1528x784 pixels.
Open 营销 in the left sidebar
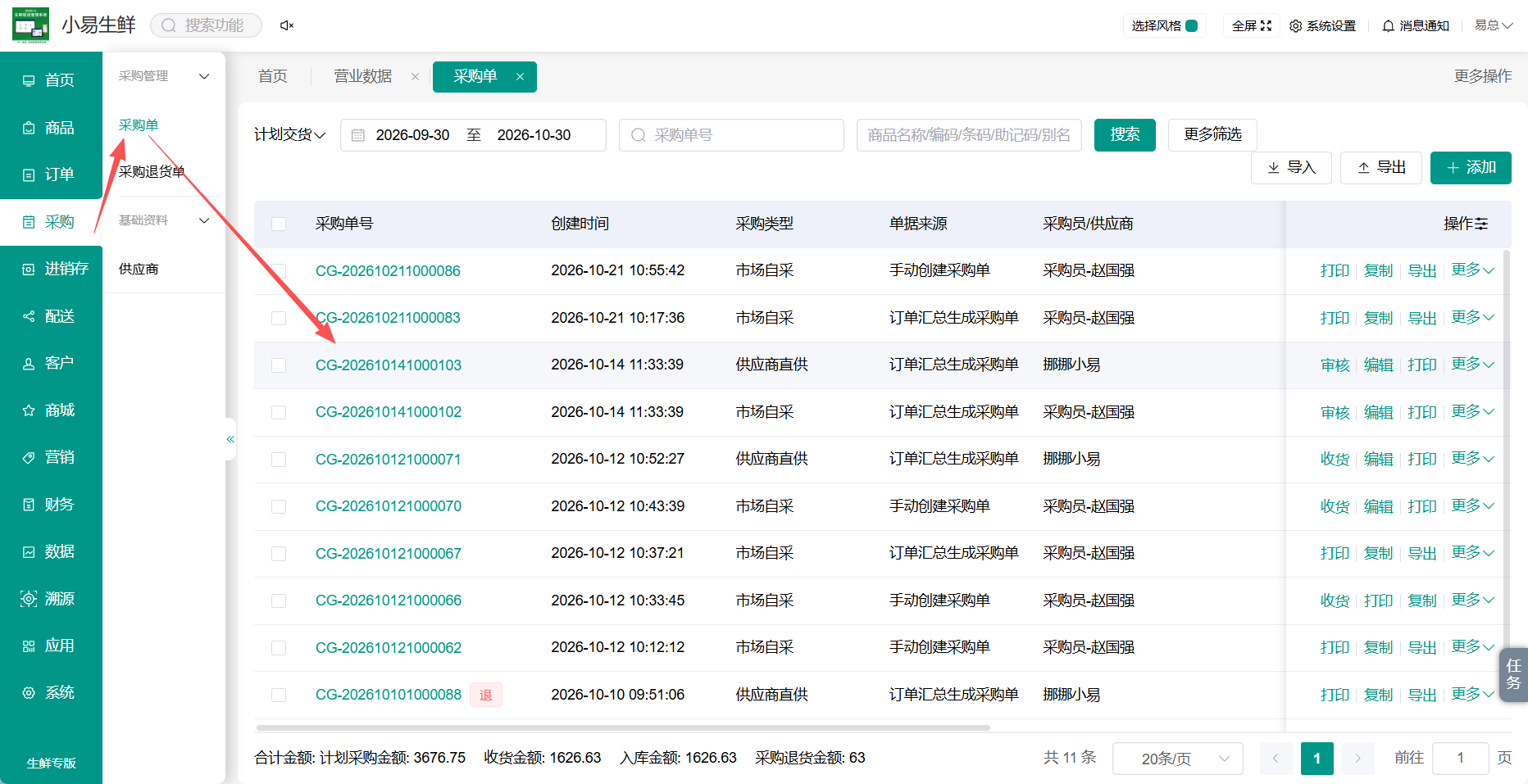coord(51,457)
